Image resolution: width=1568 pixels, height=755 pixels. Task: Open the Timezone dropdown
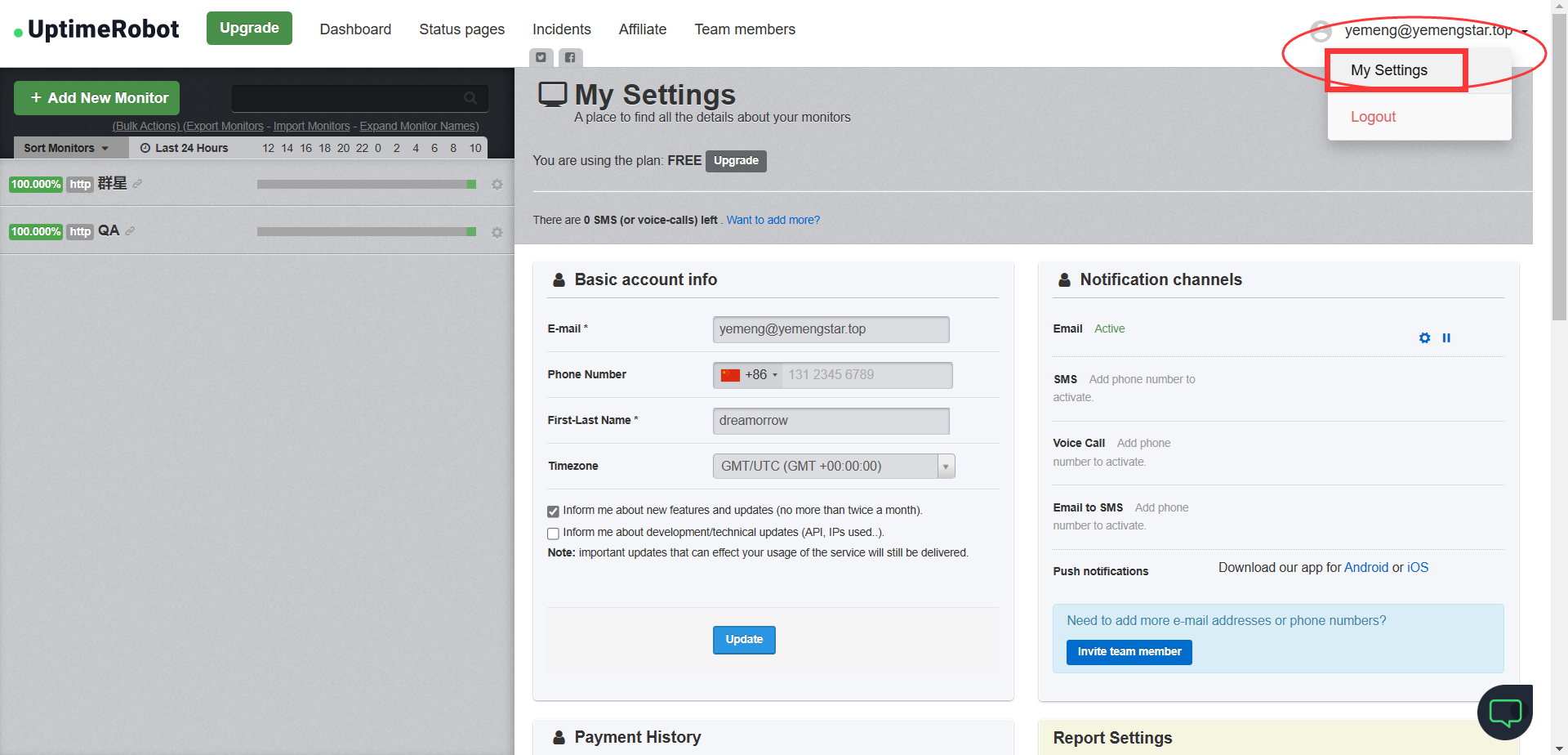pyautogui.click(x=833, y=467)
